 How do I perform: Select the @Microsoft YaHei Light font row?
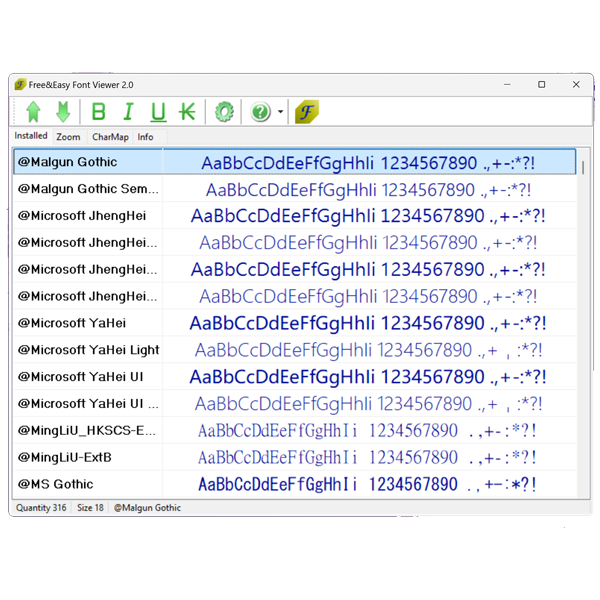pos(294,350)
